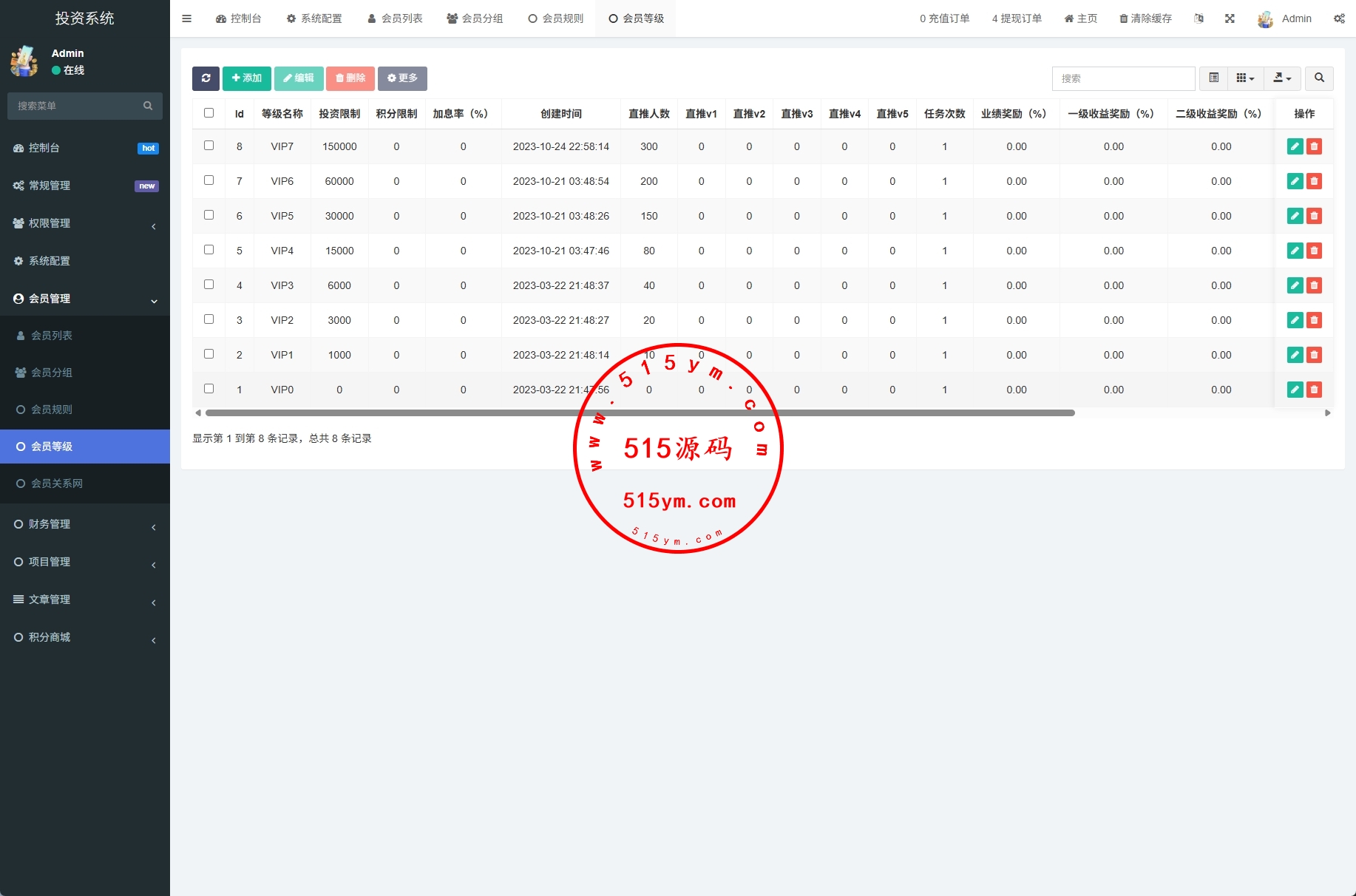Toggle the table card view icon
Screen dimensions: 1356x896
pyautogui.click(x=1213, y=78)
